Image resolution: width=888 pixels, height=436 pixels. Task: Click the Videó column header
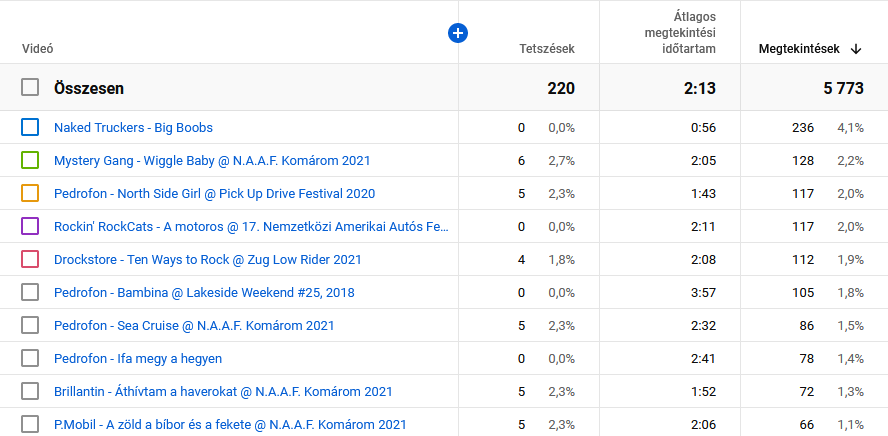click(x=38, y=49)
